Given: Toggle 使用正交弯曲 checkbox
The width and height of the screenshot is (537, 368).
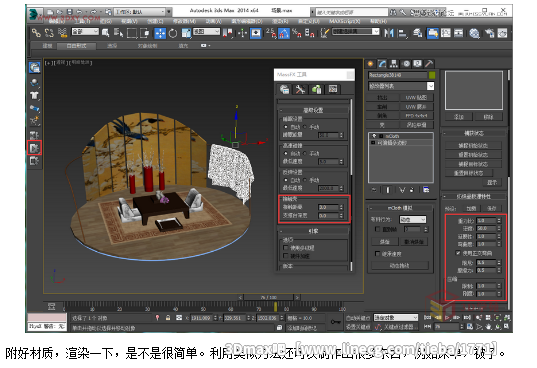Looking at the screenshot, I should (x=458, y=253).
